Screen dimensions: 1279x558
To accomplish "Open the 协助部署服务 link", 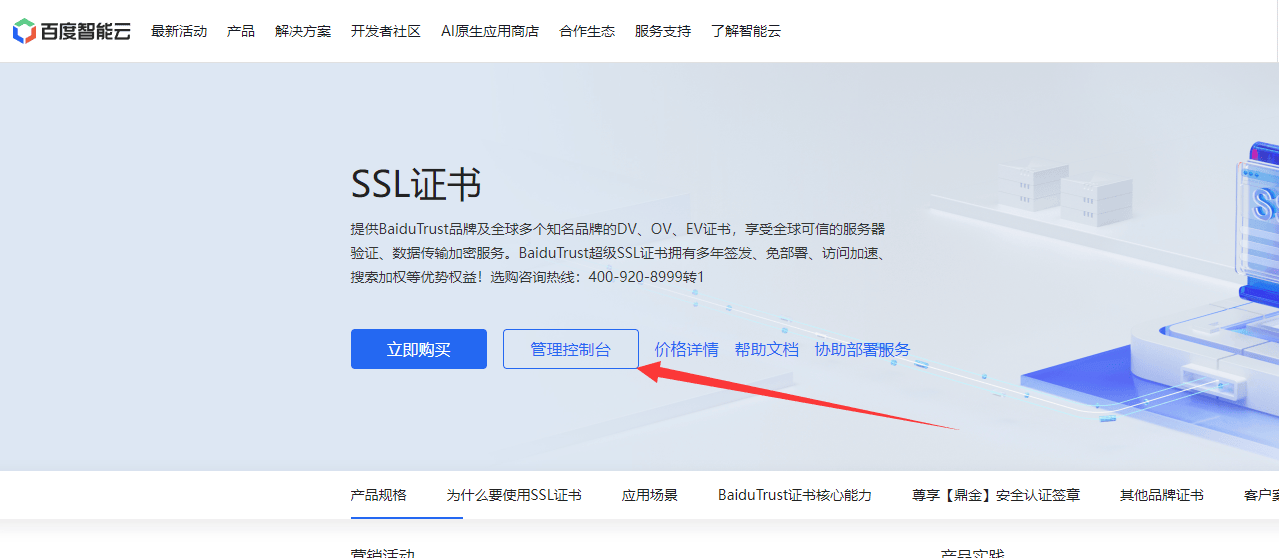I will [862, 349].
